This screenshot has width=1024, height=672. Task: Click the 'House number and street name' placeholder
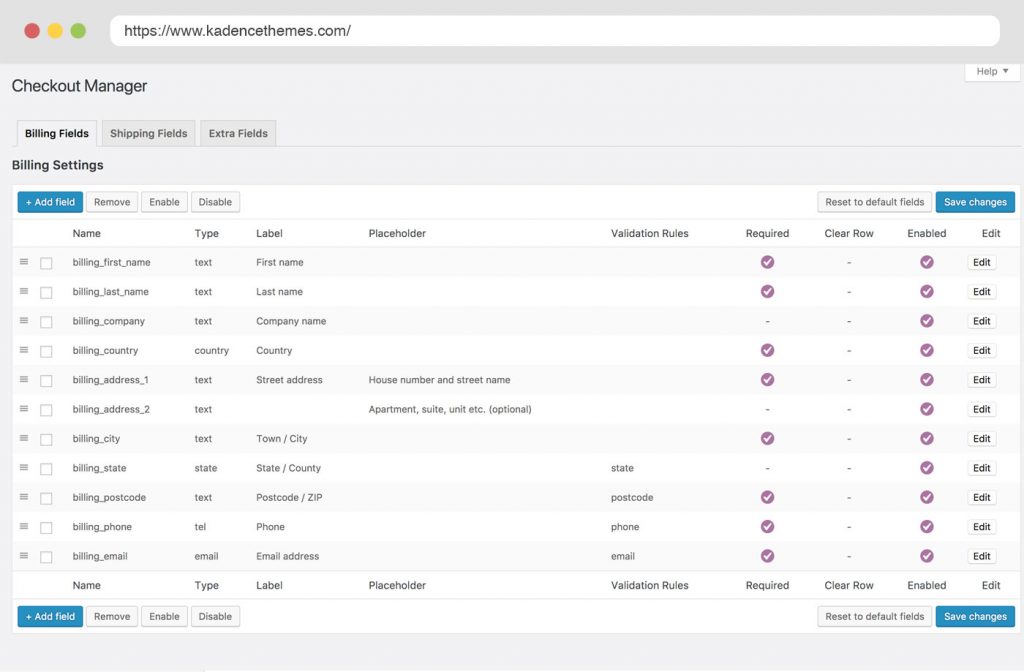440,379
